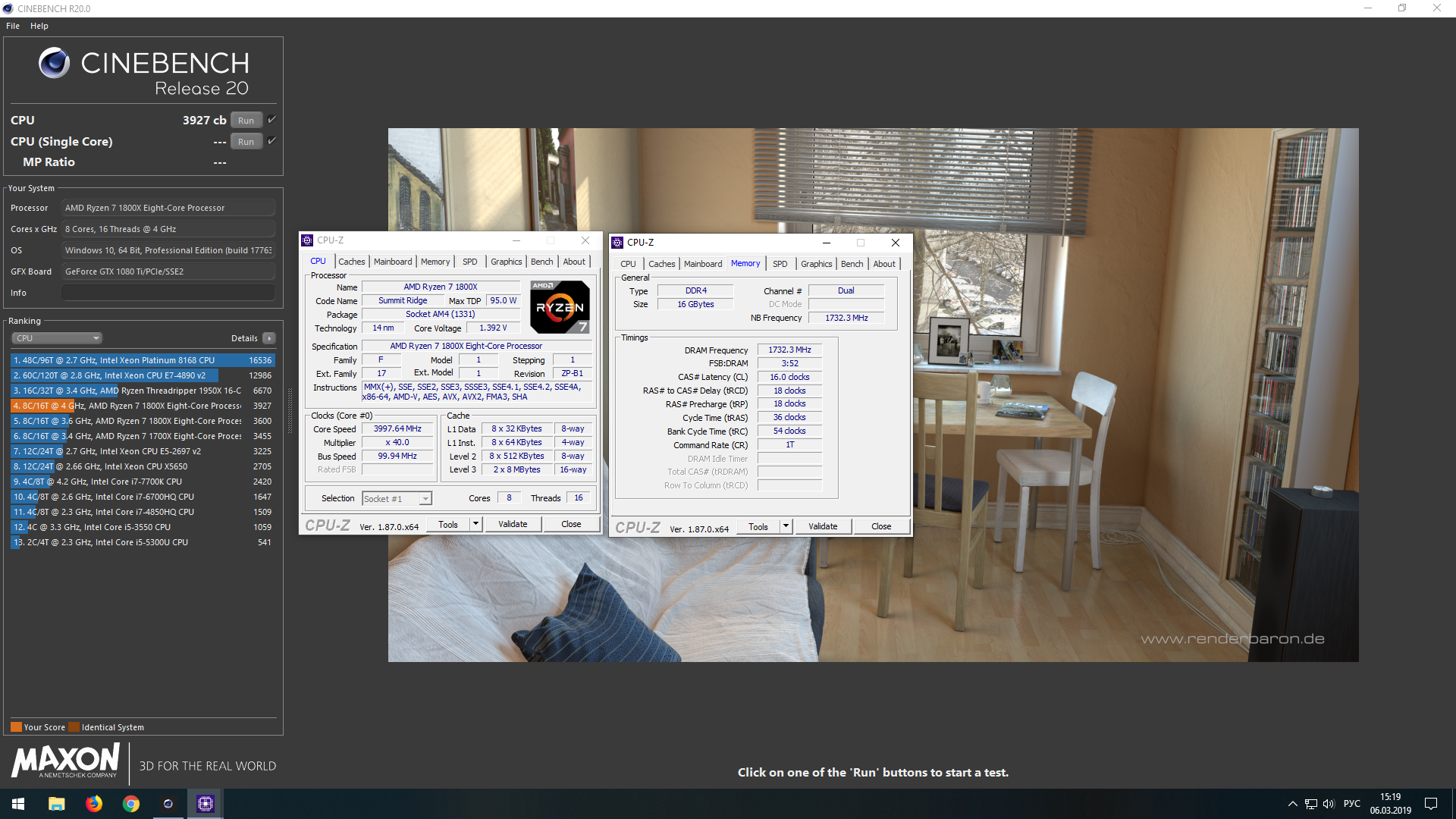1456x819 pixels.
Task: Open Mainboard tab in right CPU-Z
Action: click(703, 264)
